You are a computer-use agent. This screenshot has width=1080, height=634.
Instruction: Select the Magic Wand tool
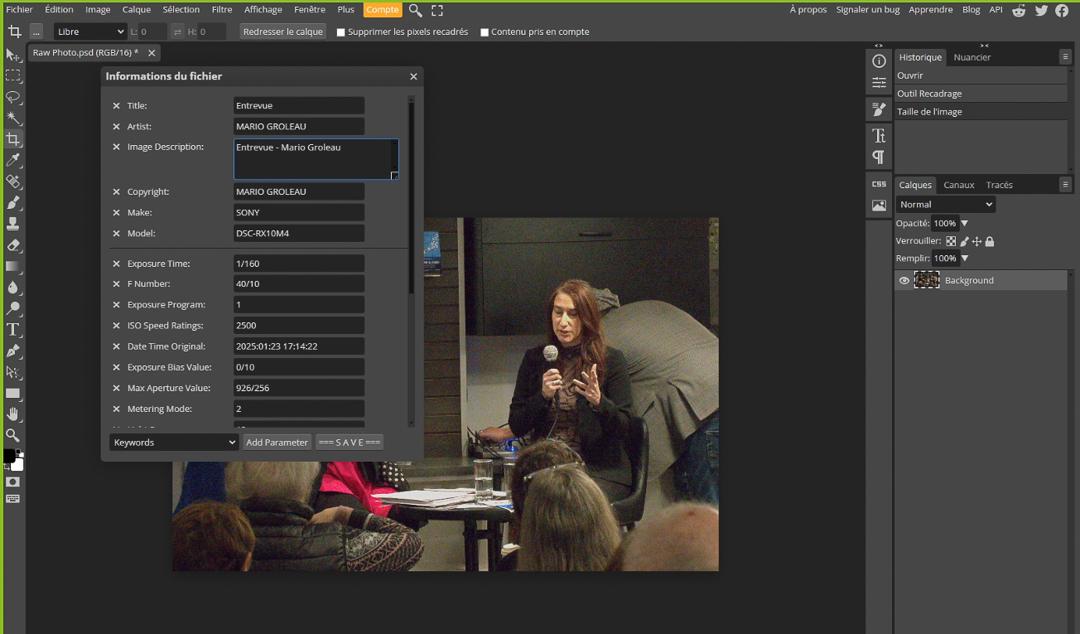tap(13, 118)
